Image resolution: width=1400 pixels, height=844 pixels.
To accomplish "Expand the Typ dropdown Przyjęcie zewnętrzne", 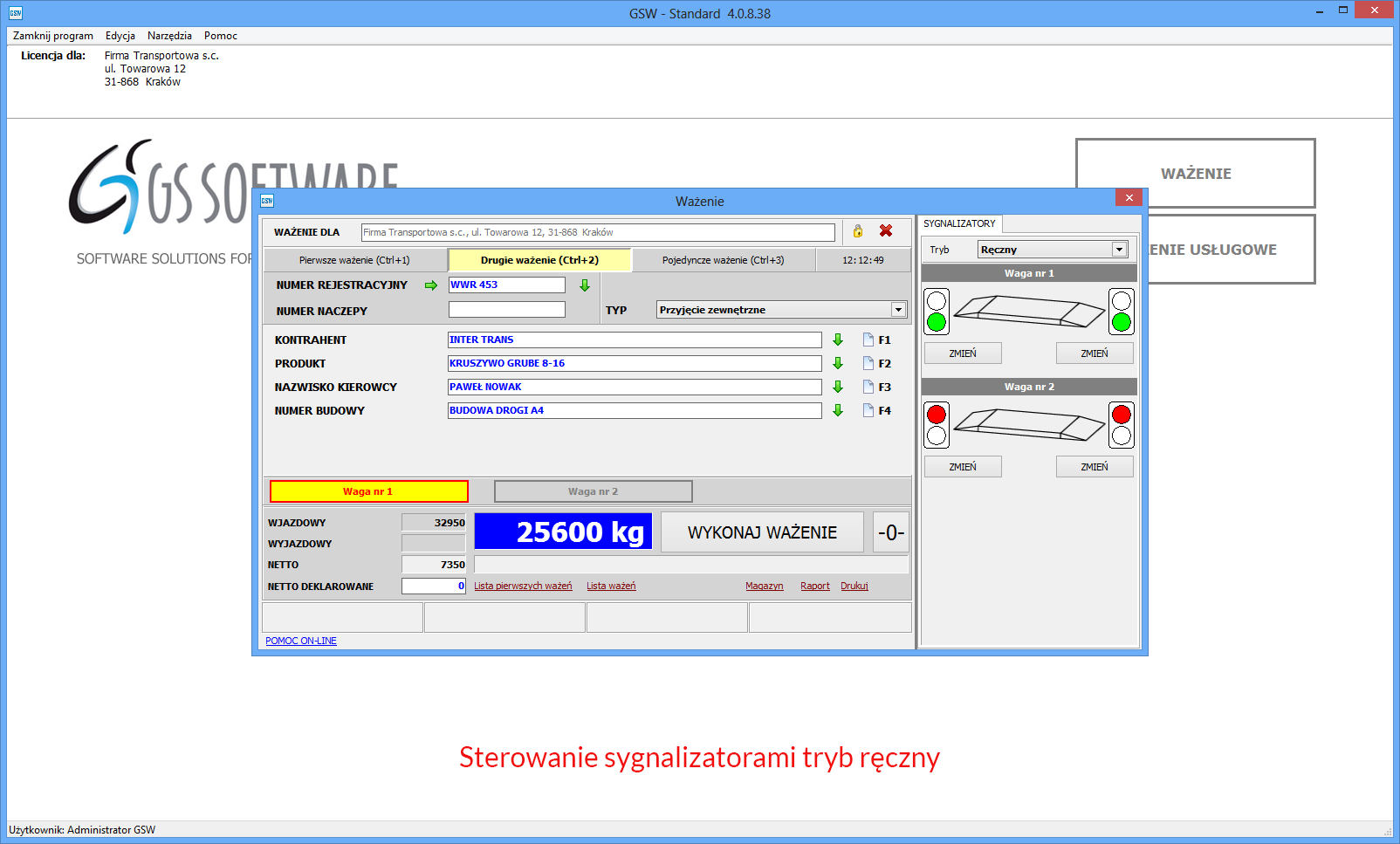I will (x=897, y=310).
